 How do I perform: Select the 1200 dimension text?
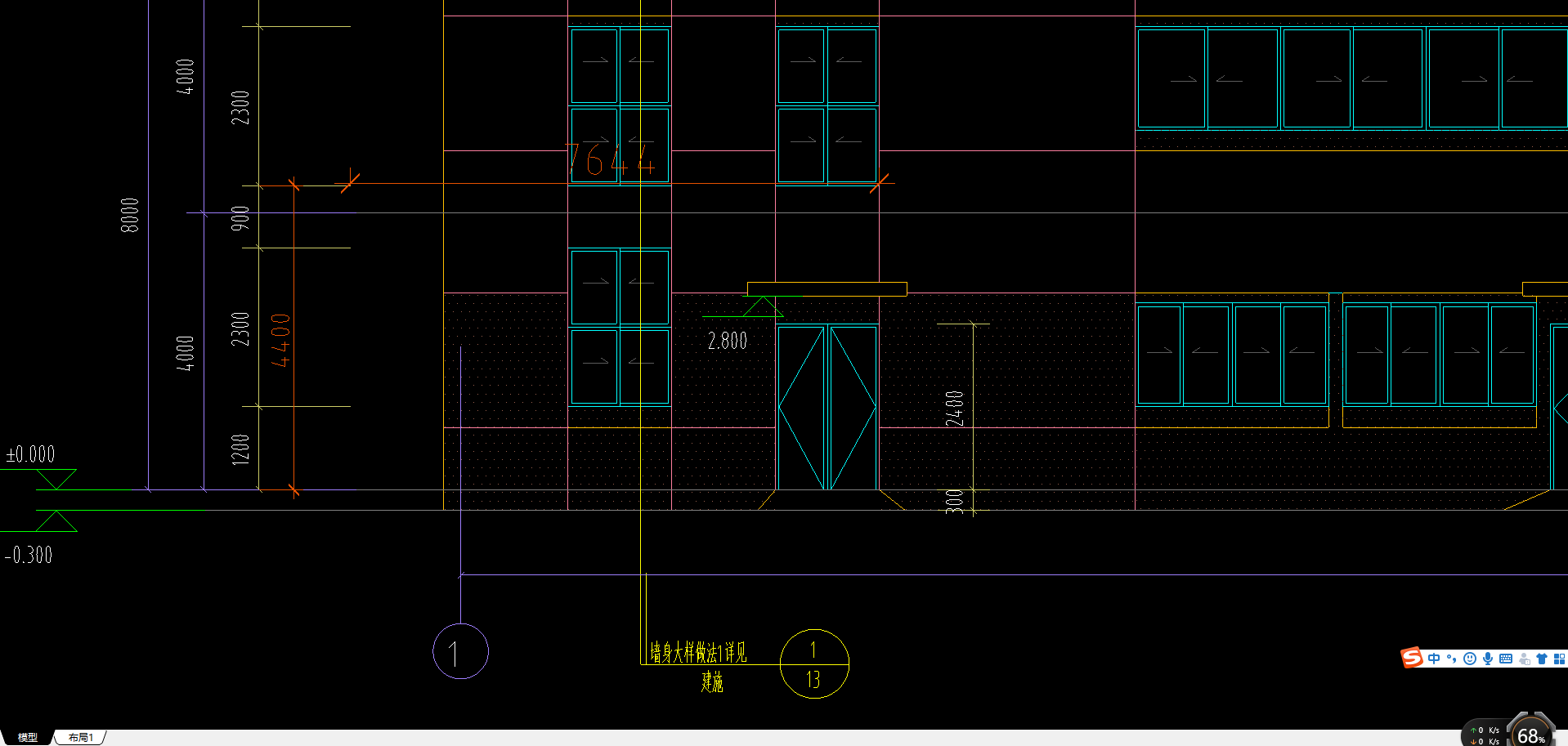point(240,449)
